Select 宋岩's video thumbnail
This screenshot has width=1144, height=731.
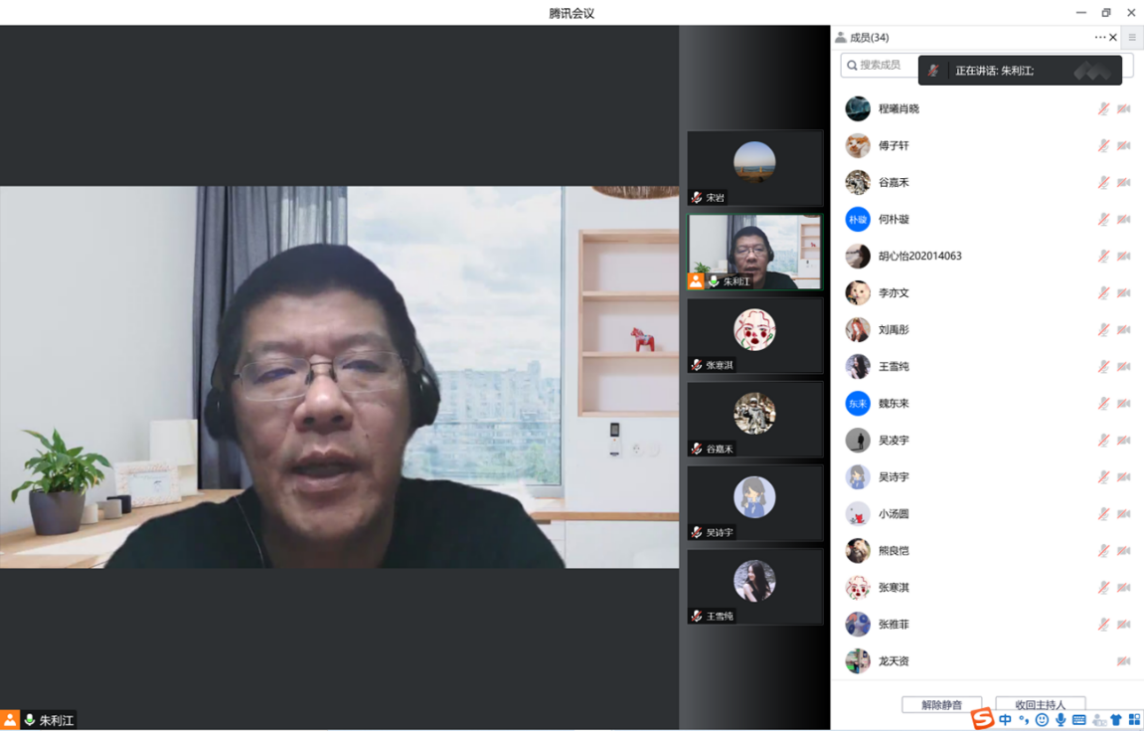[755, 168]
